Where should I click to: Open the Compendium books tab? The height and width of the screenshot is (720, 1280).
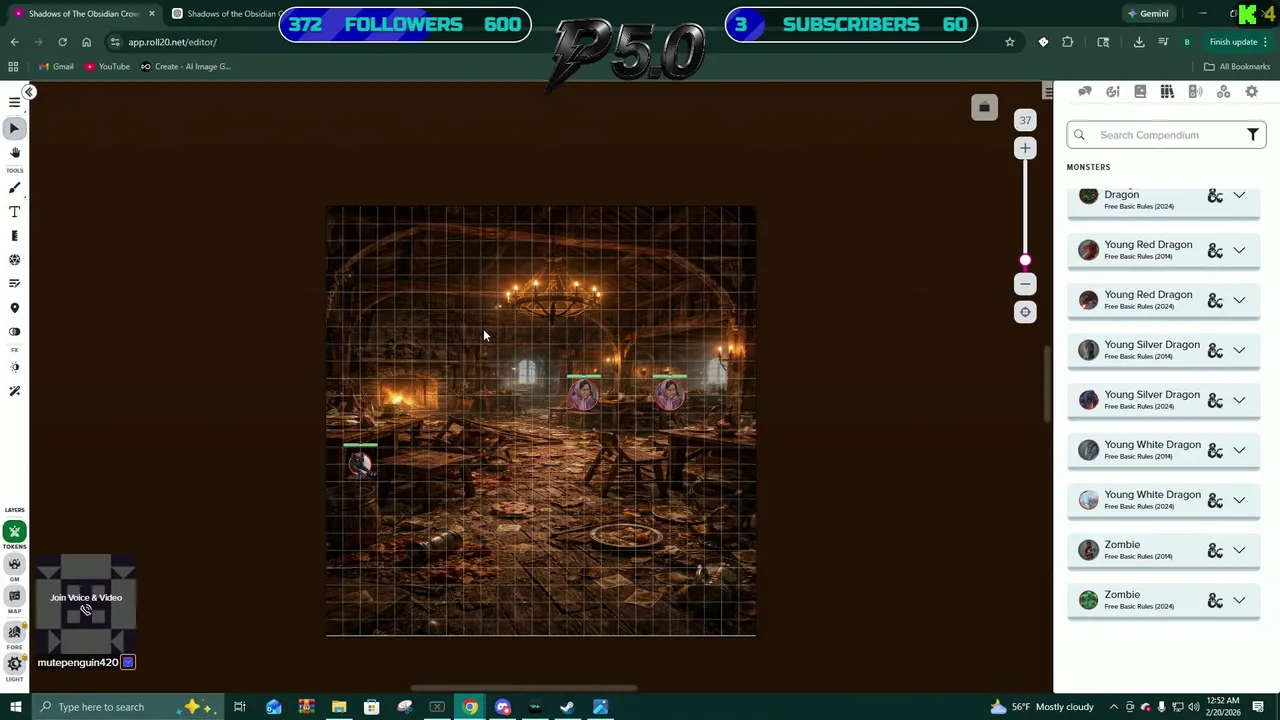tap(1167, 92)
